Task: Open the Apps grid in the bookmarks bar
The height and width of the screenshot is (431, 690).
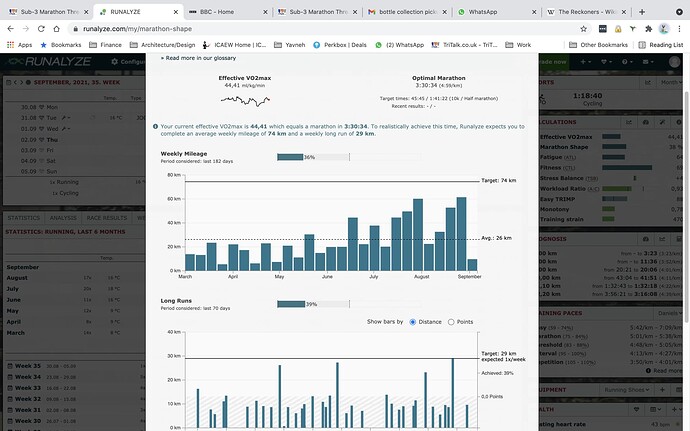Action: [x=19, y=45]
